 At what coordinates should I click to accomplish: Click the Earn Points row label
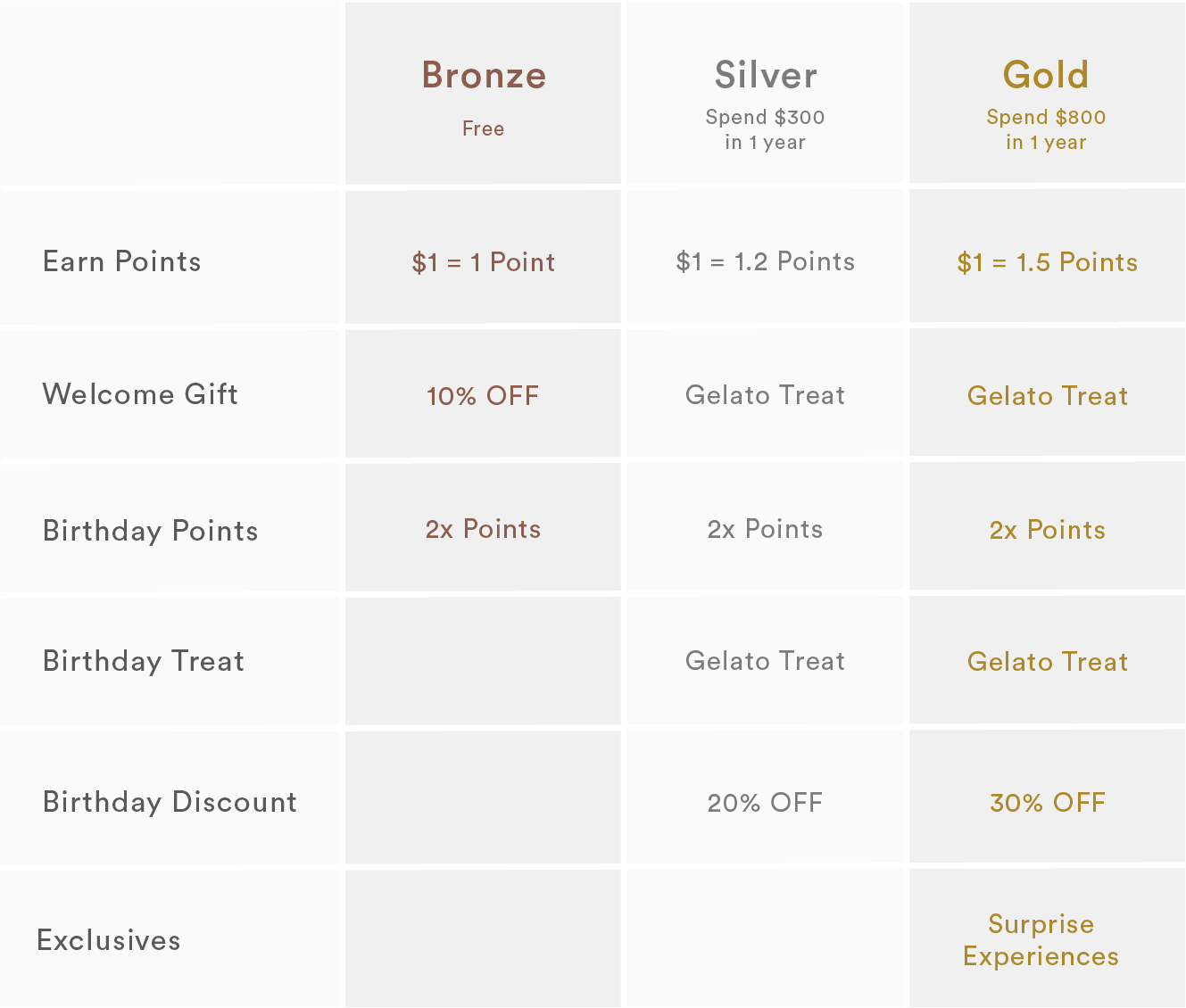coord(122,261)
